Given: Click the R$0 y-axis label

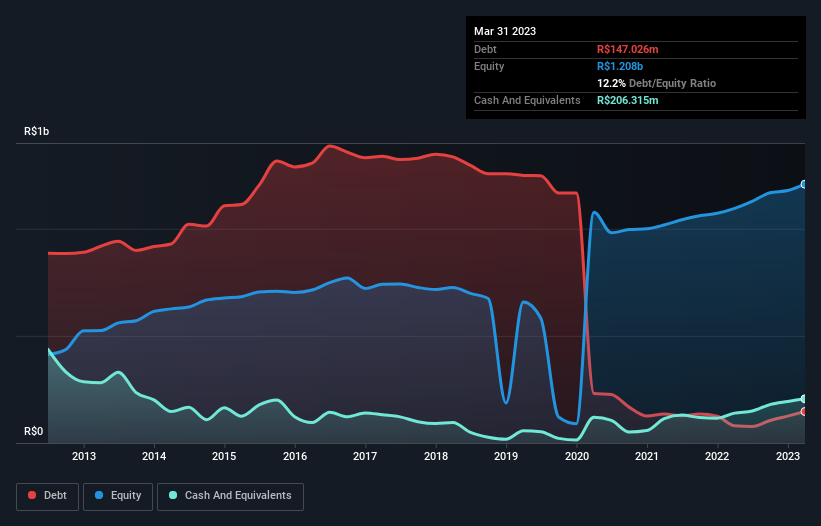Looking at the screenshot, I should point(34,431).
